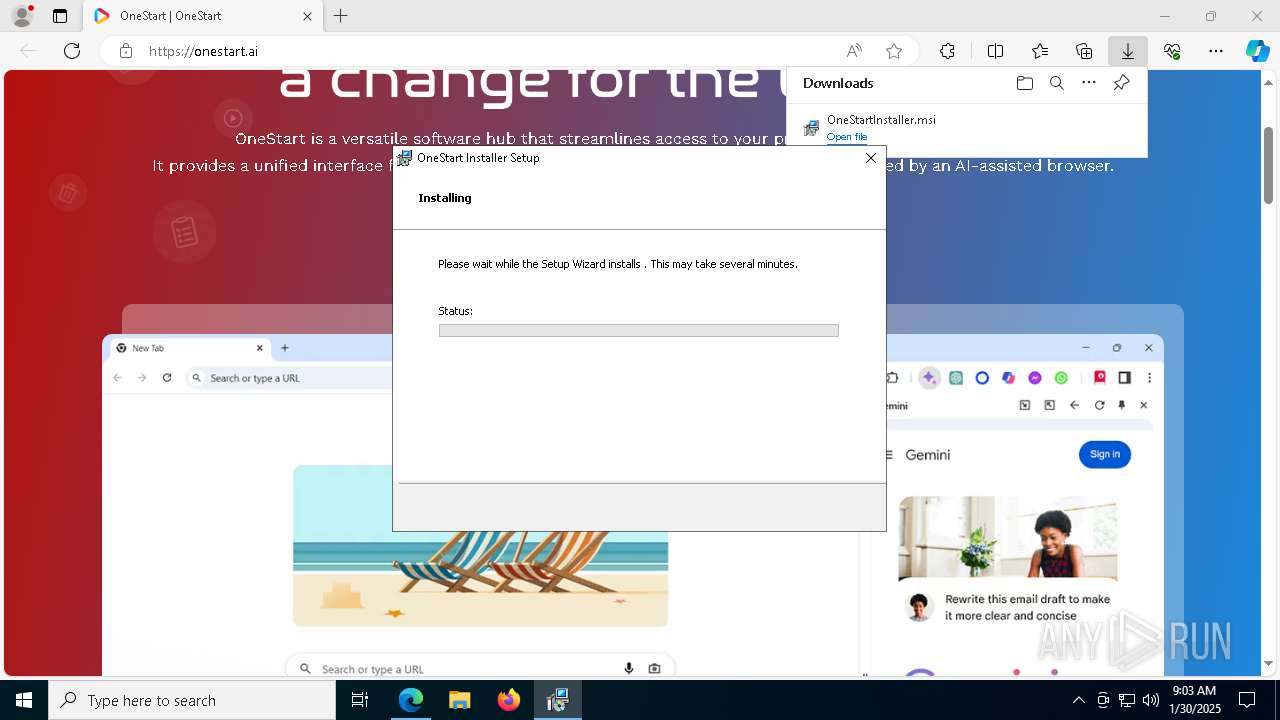Screen dimensions: 1280x720
Task: Toggle the Downloads toolbar button
Action: click(x=1128, y=51)
